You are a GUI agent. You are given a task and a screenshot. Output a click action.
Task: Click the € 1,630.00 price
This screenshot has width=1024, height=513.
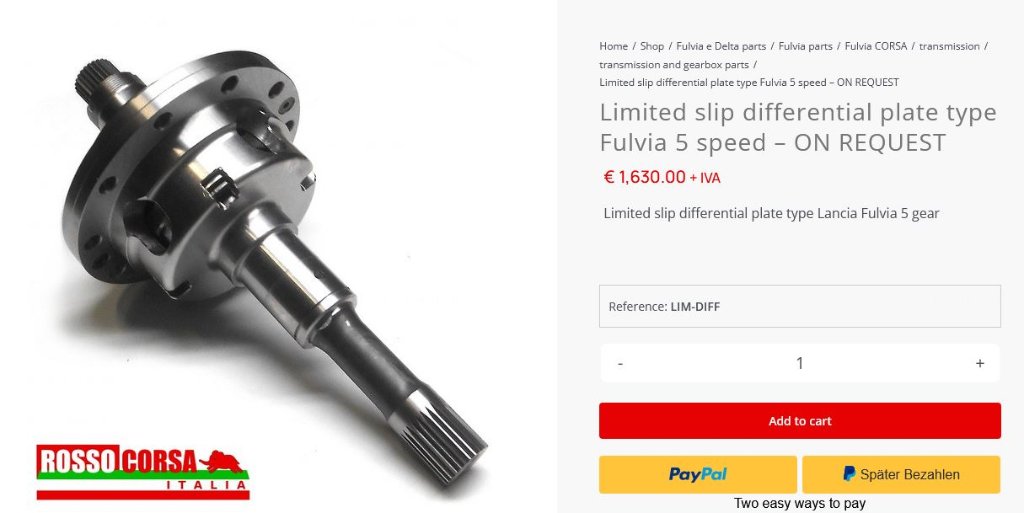coord(645,178)
